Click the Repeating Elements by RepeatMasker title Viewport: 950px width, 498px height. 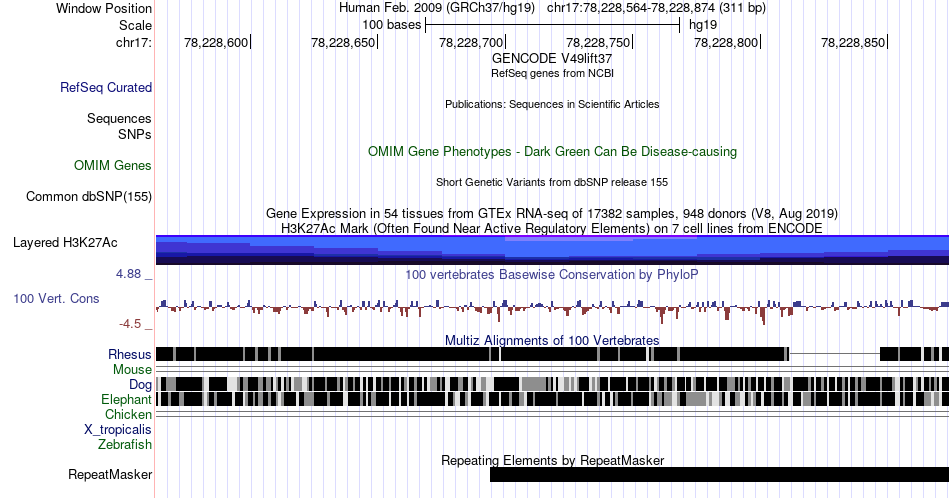click(x=553, y=460)
